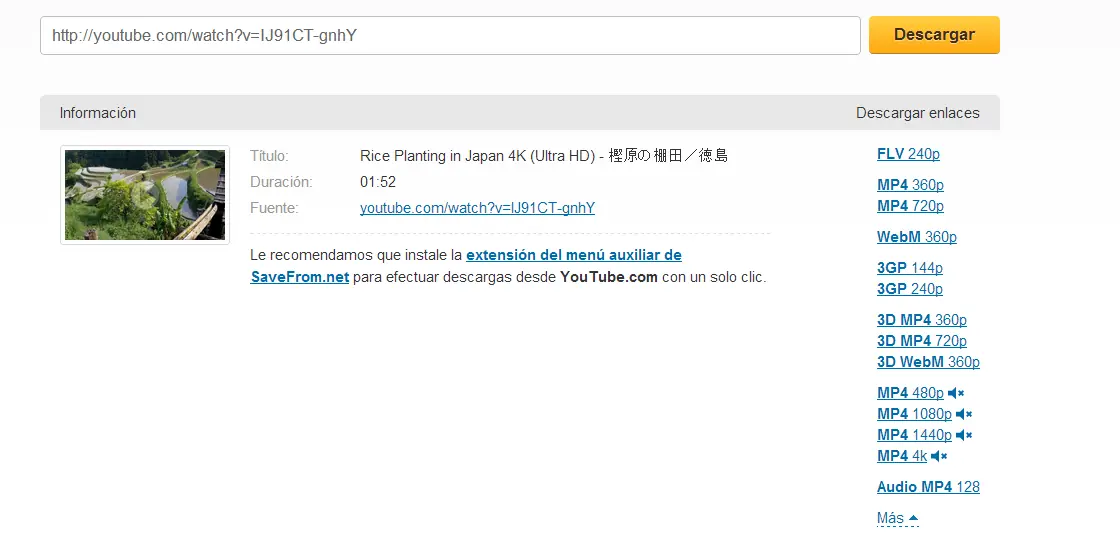
Task: Download the MP4 480p video-only link
Action: coord(910,393)
